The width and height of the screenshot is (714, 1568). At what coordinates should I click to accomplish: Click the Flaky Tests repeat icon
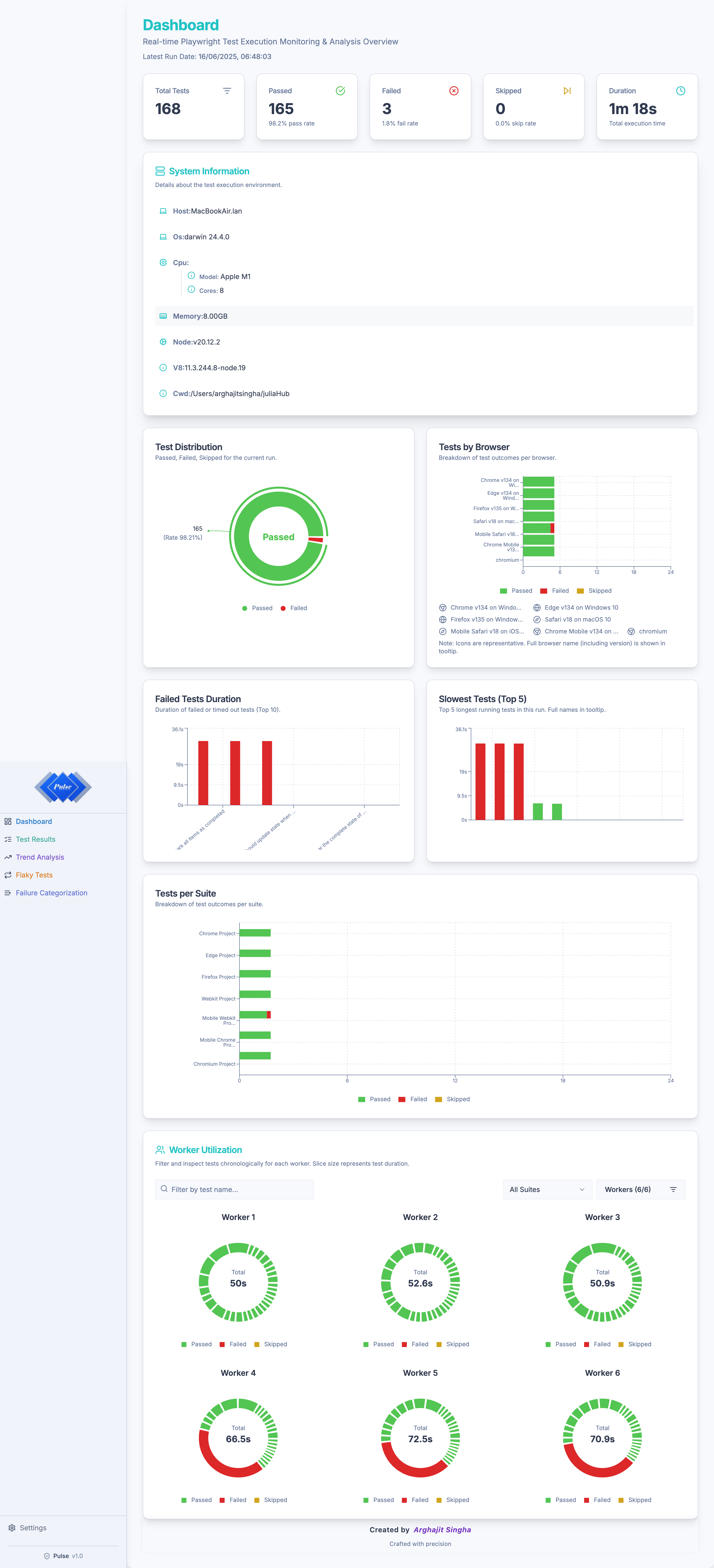pos(8,875)
